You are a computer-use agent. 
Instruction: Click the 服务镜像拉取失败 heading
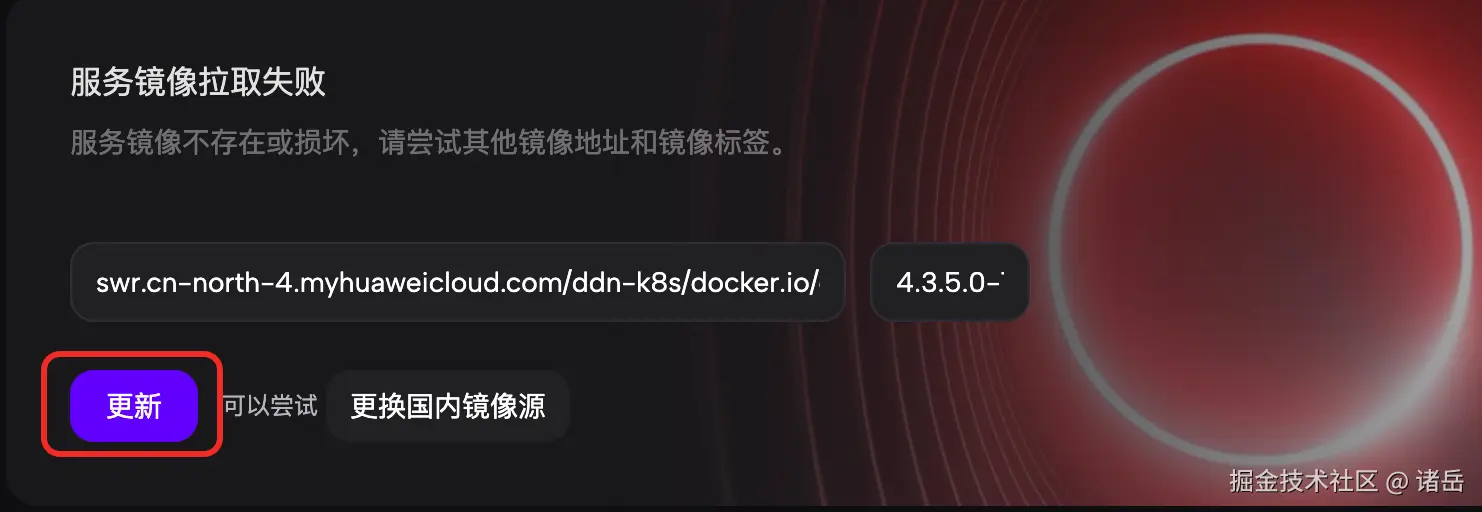198,82
